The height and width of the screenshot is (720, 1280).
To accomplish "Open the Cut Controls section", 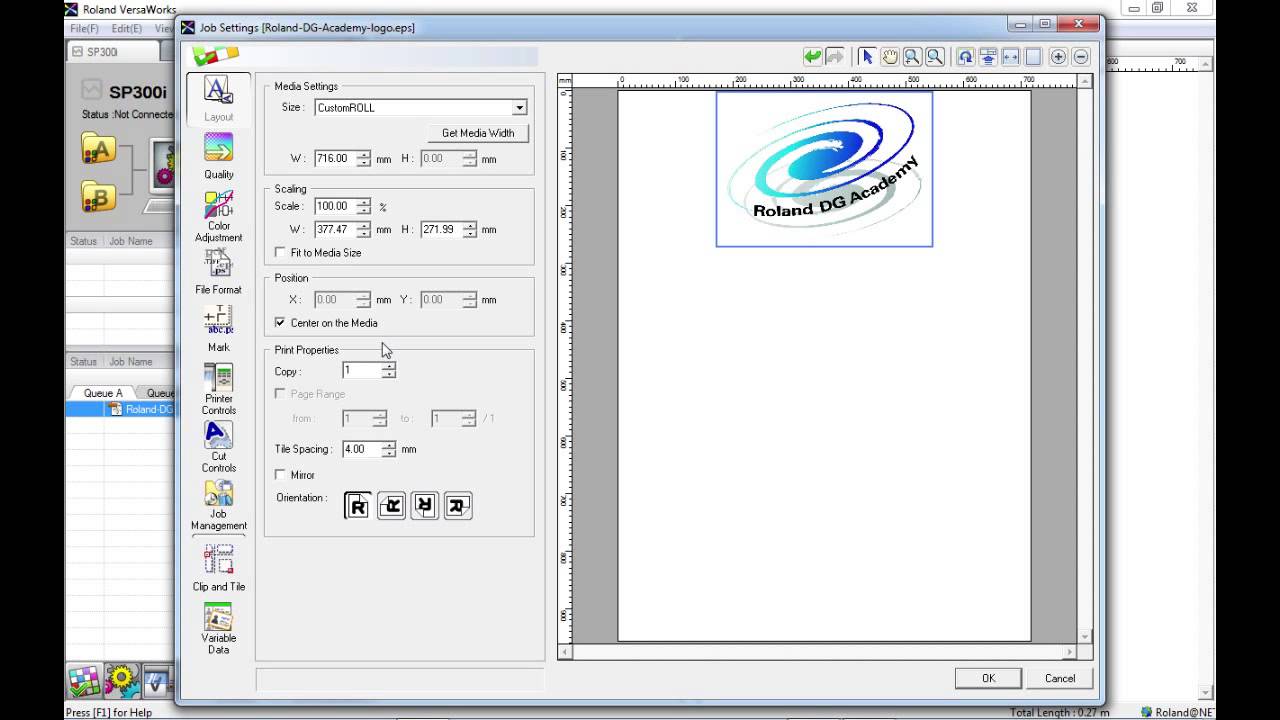I will (x=218, y=447).
